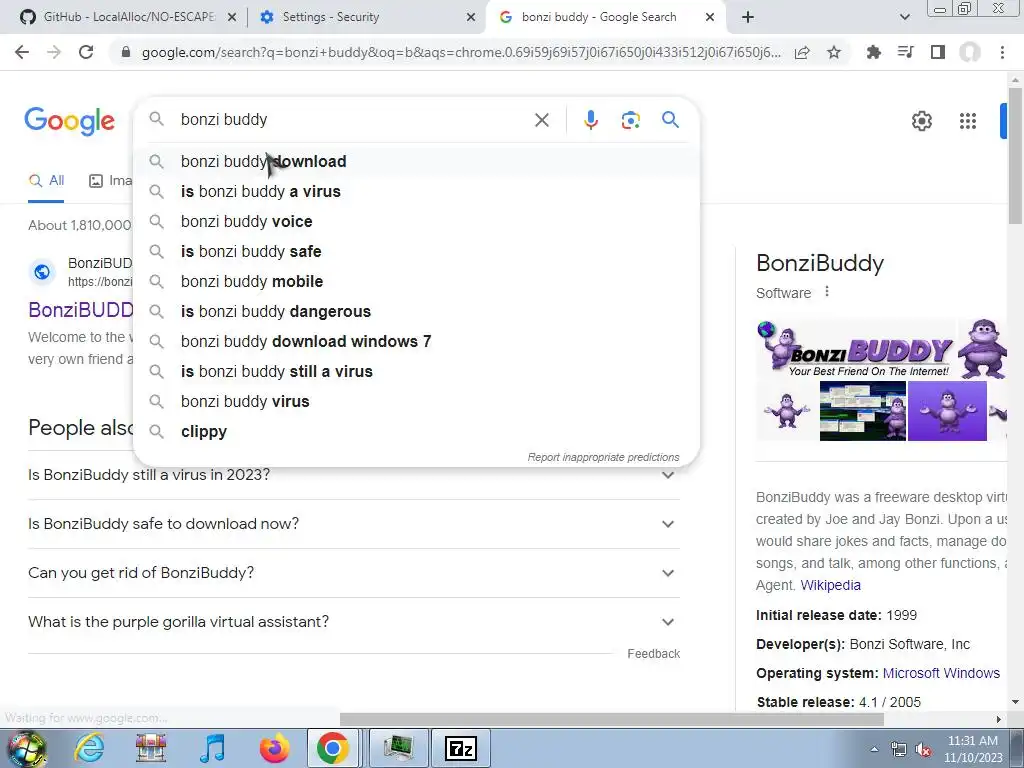Open the Microsoft Windows link
This screenshot has height=768, width=1024.
941,673
